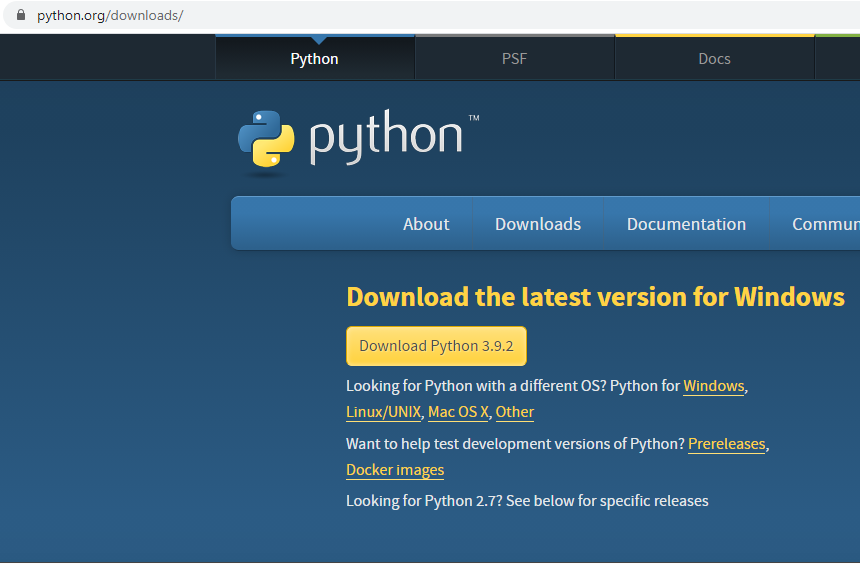Click the python.org/downloads/ URL field

110,16
